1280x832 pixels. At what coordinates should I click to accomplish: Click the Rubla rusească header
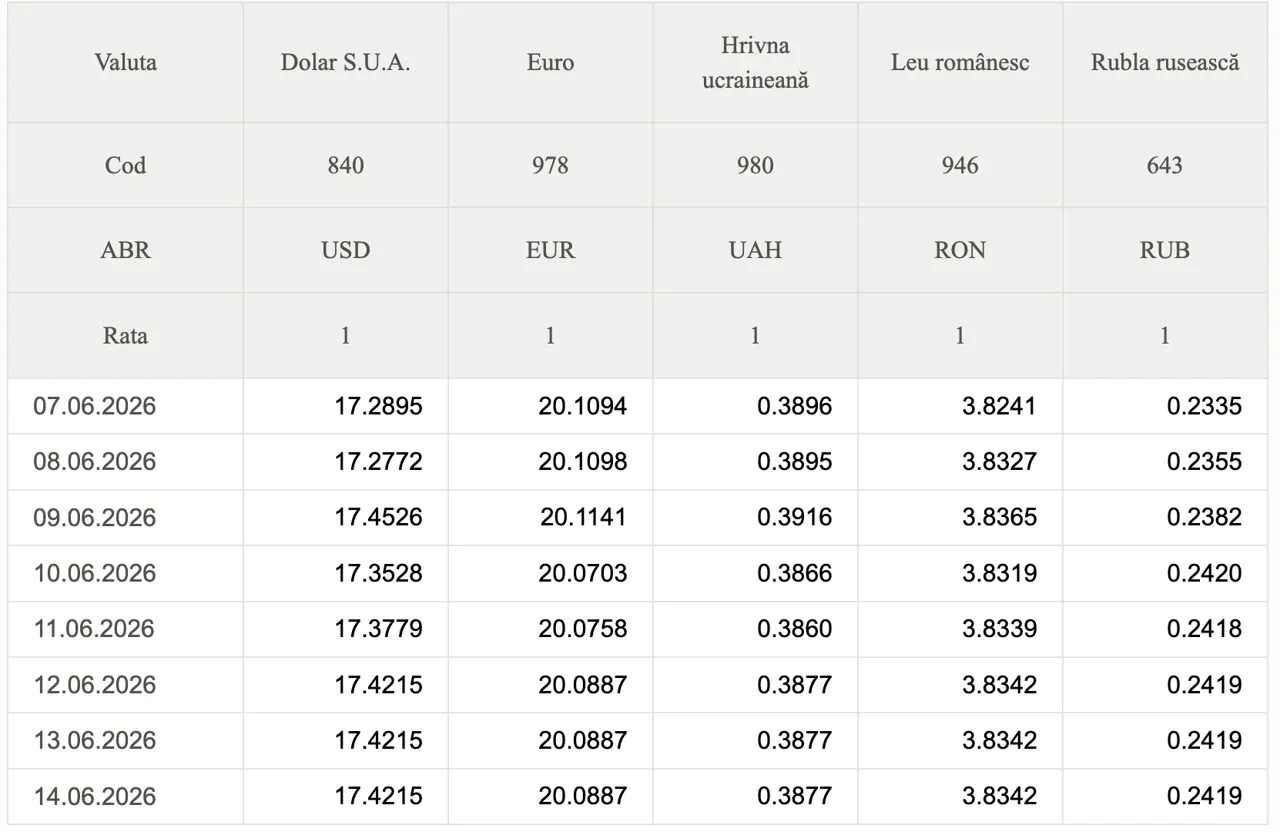tap(1165, 62)
